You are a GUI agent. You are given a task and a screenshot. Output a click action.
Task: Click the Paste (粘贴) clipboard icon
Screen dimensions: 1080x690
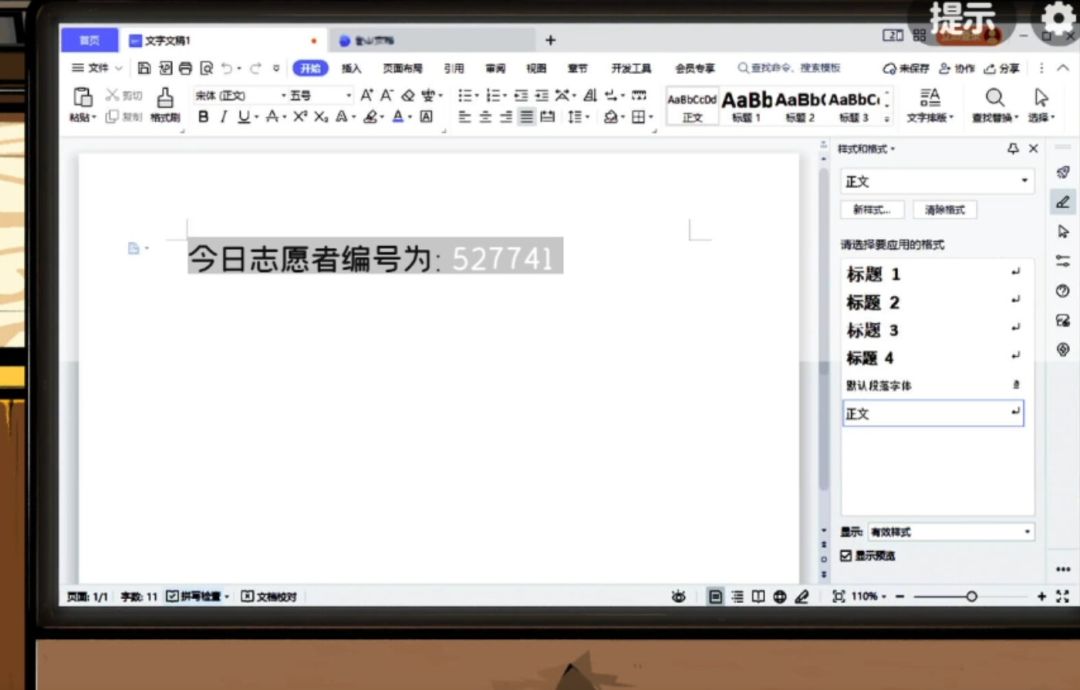point(83,97)
